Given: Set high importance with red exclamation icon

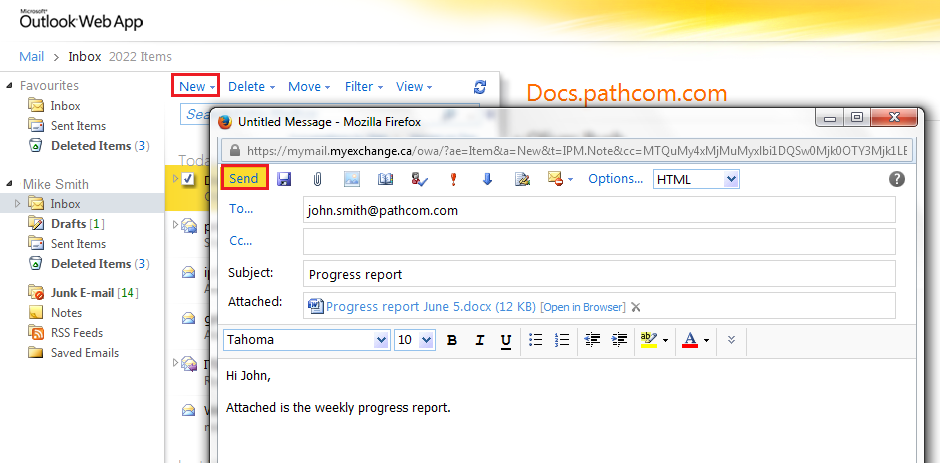Looking at the screenshot, I should [x=453, y=179].
